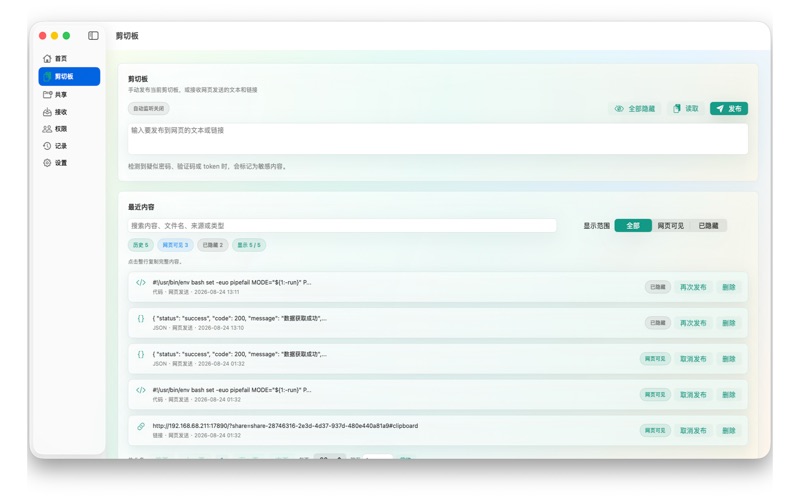Switch display range to 已隐藏
This screenshot has height=500, width=800.
point(708,226)
